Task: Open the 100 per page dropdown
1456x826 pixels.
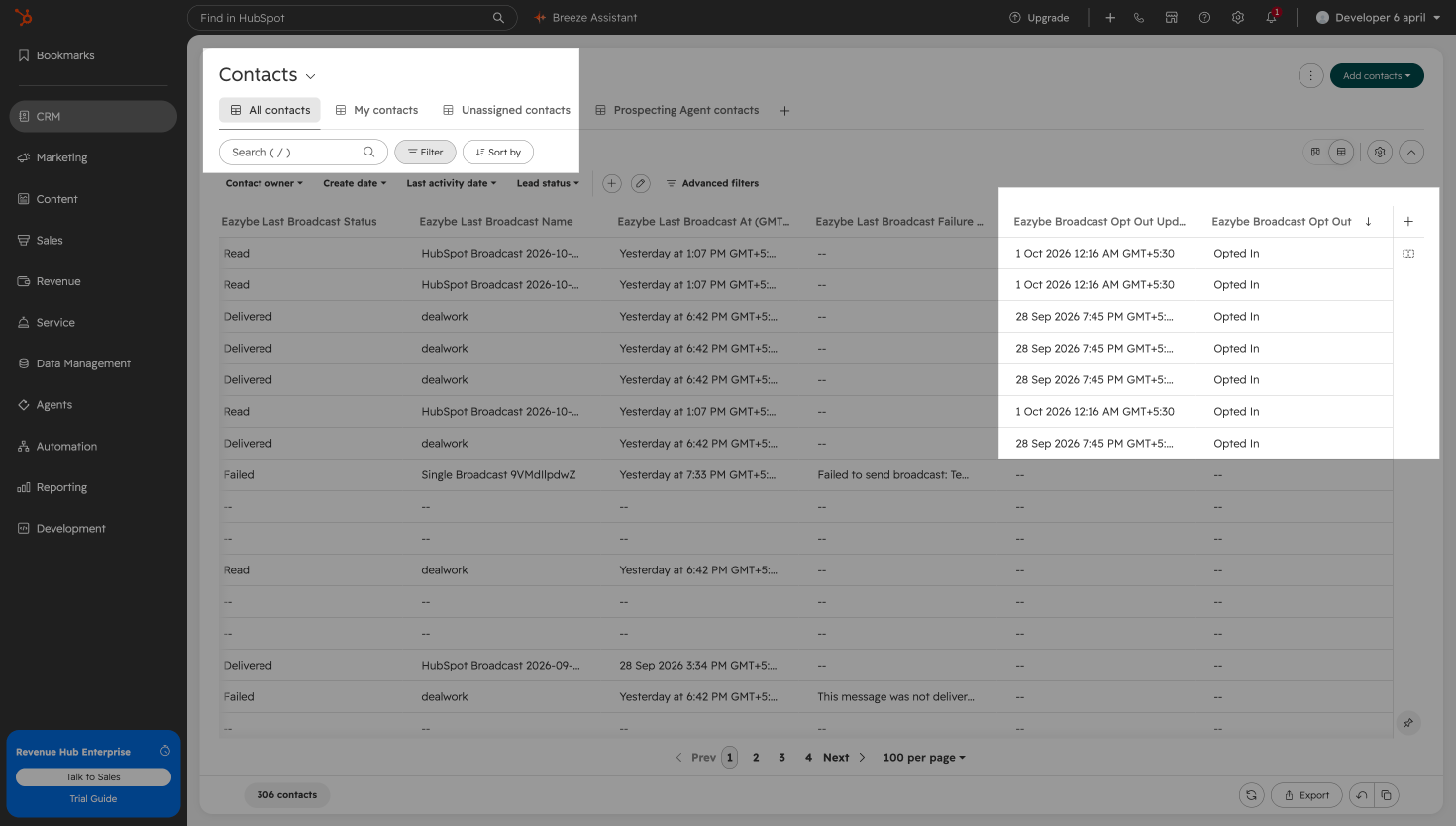Action: coord(924,758)
